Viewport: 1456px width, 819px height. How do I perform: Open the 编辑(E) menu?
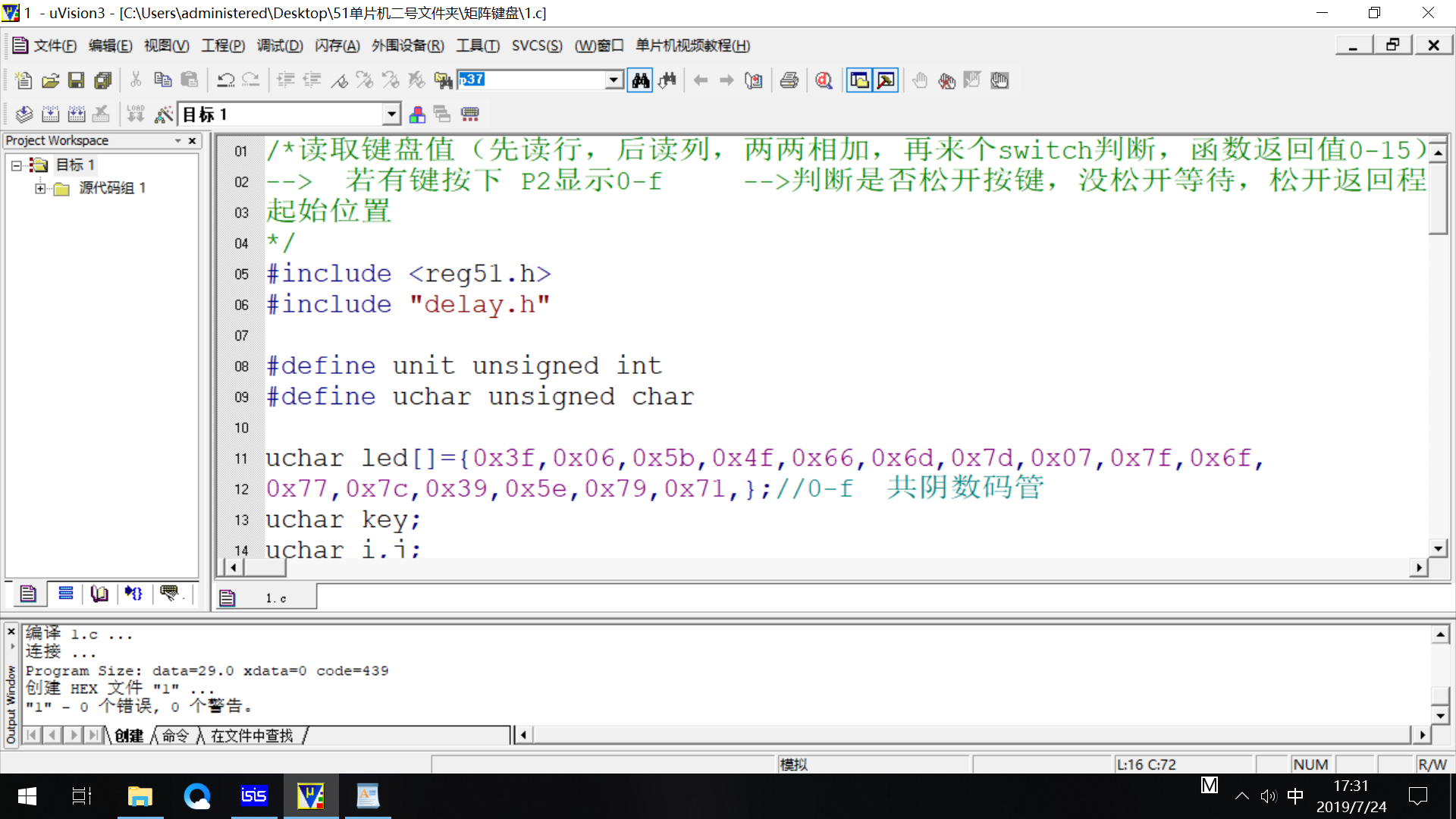(111, 45)
